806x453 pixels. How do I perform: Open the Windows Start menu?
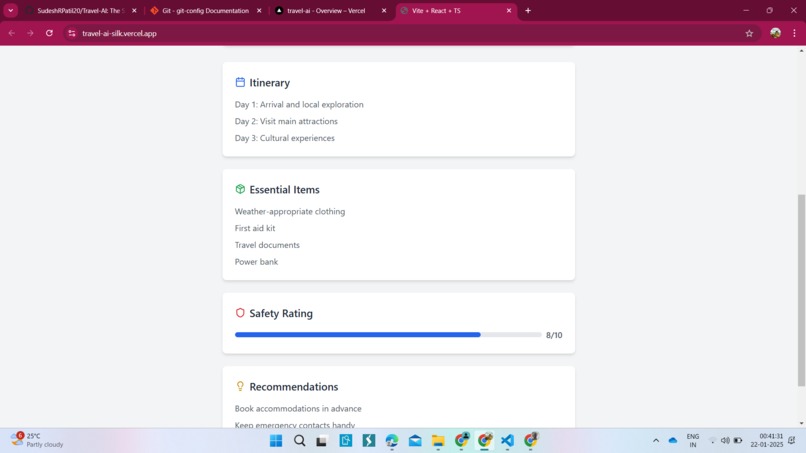(276, 441)
